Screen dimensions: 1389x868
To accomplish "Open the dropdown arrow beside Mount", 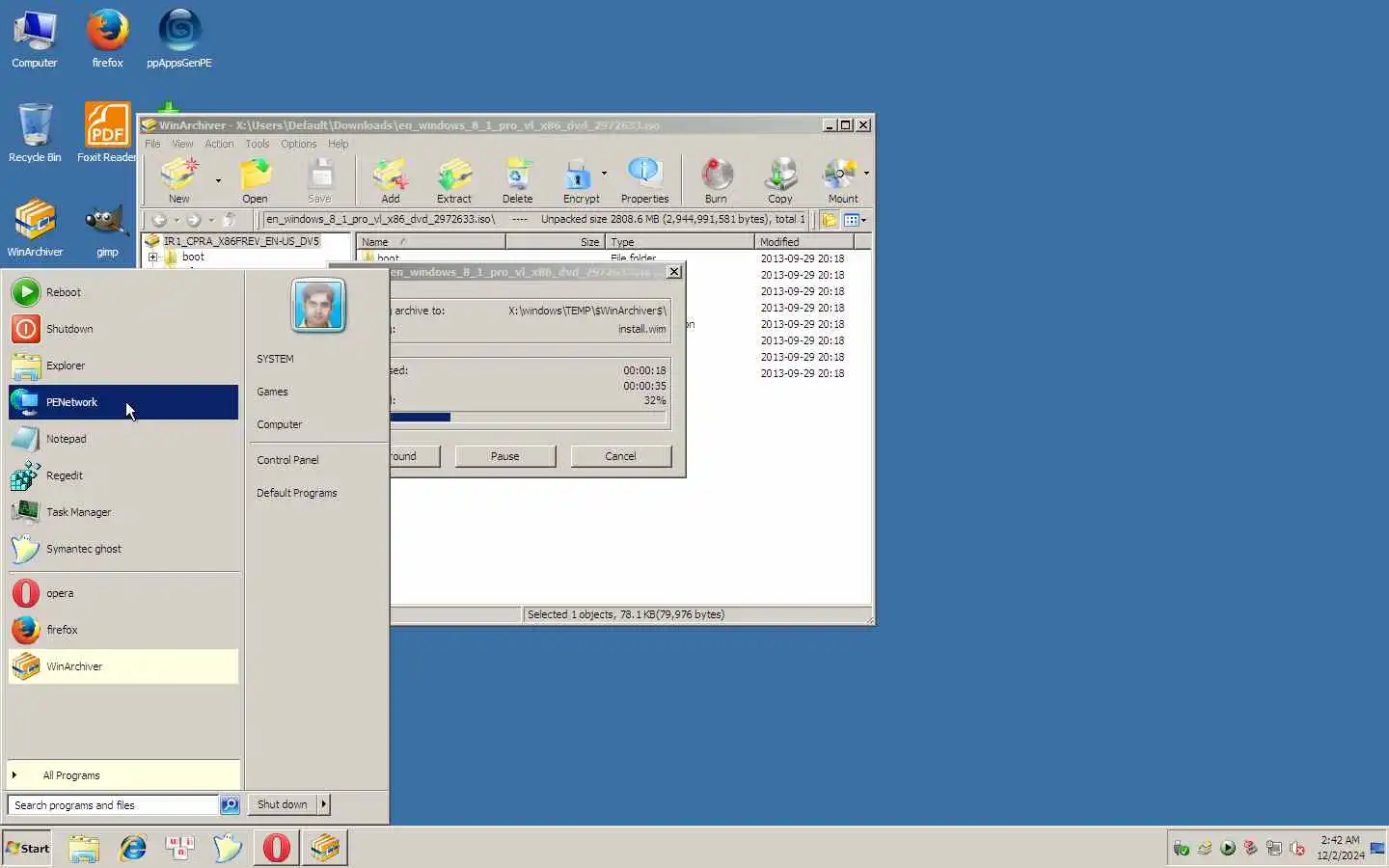I will [x=866, y=174].
